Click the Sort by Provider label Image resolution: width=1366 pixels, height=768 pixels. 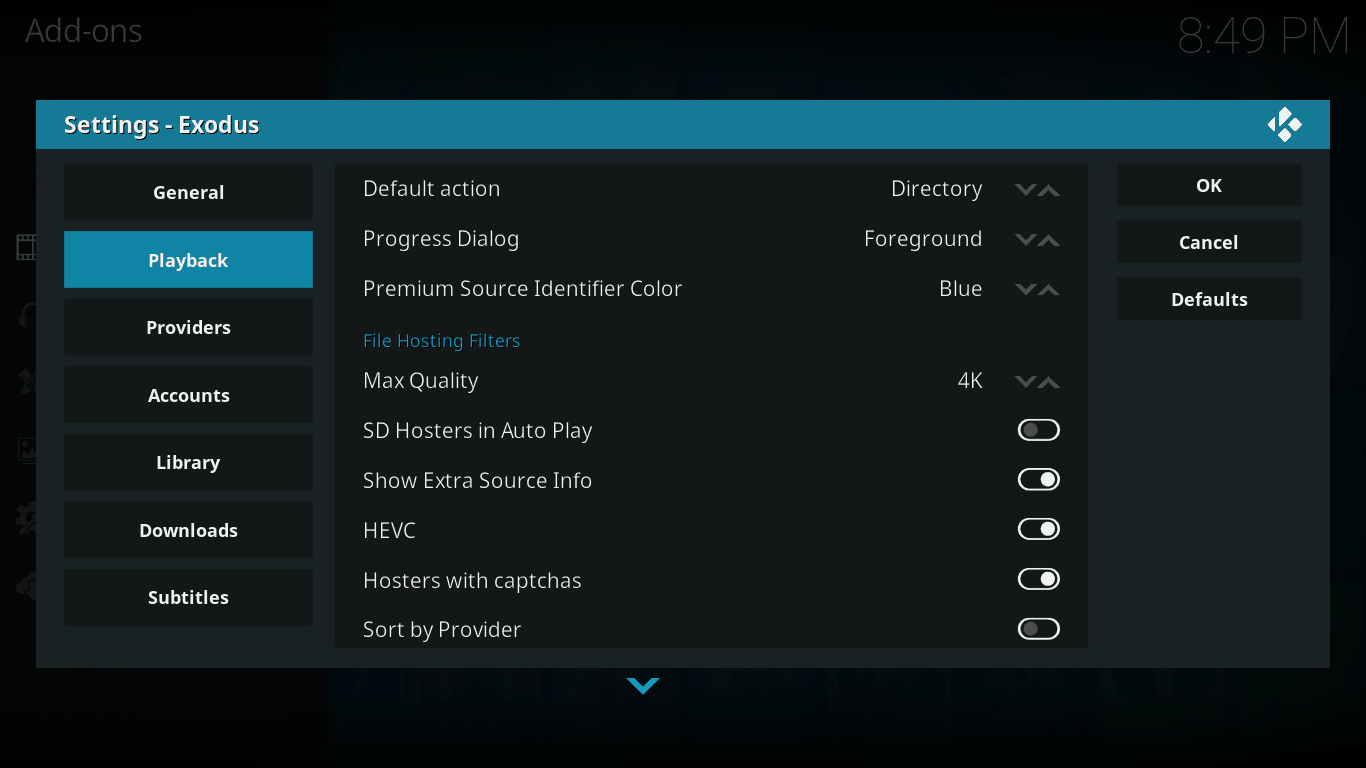coord(442,630)
